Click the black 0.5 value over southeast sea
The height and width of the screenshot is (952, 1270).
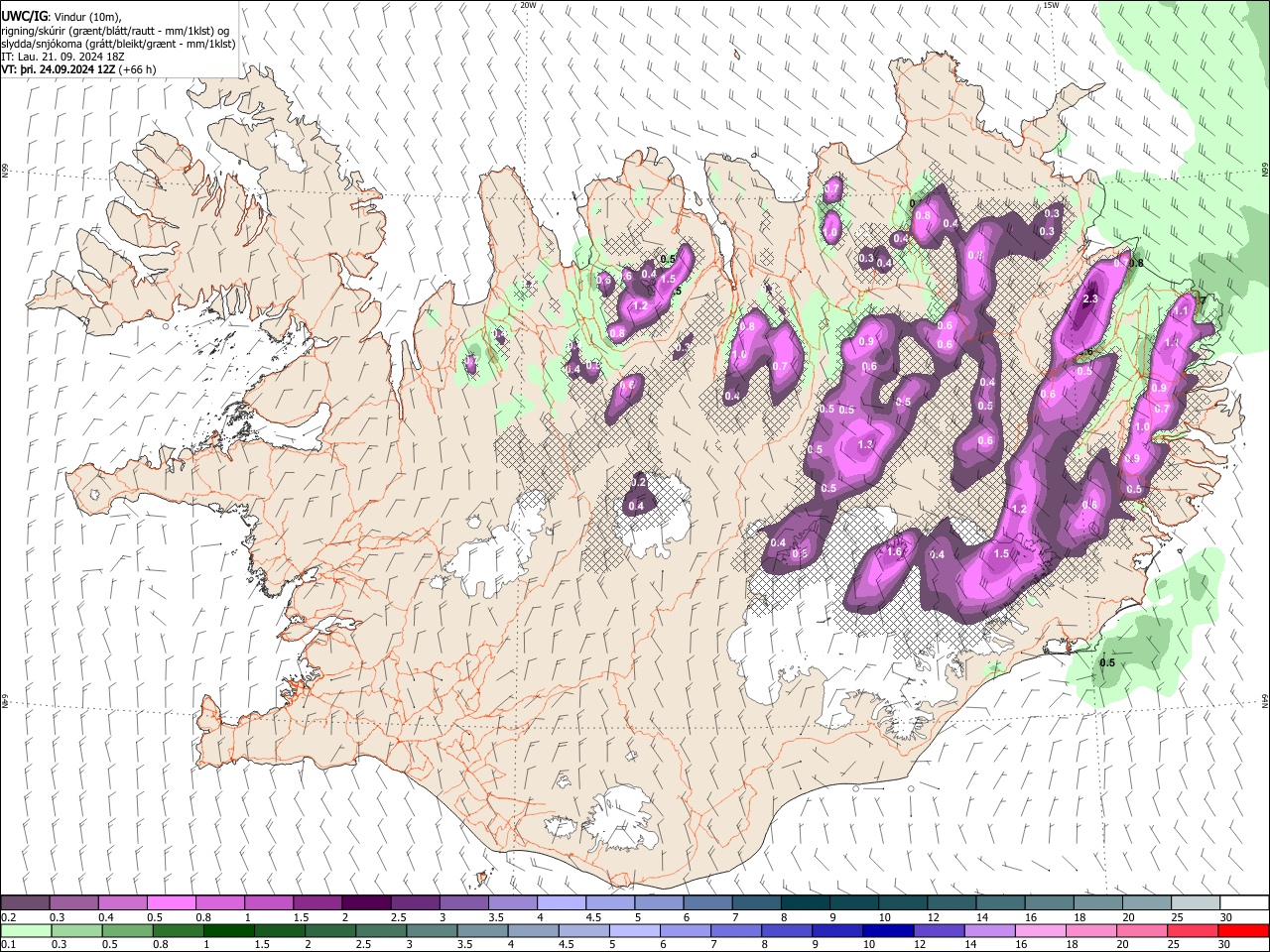[1108, 662]
